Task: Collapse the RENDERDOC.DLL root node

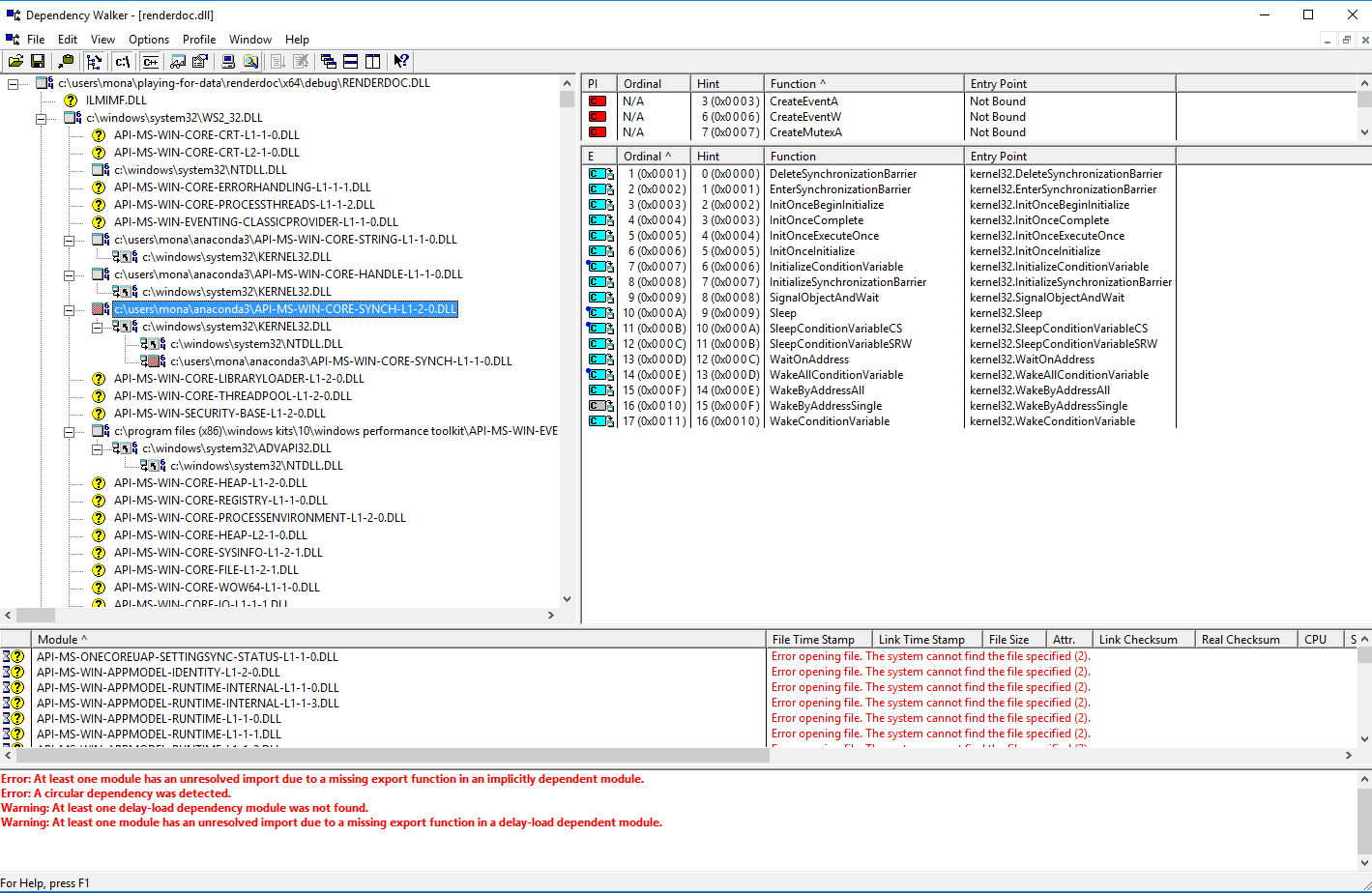Action: coord(14,83)
